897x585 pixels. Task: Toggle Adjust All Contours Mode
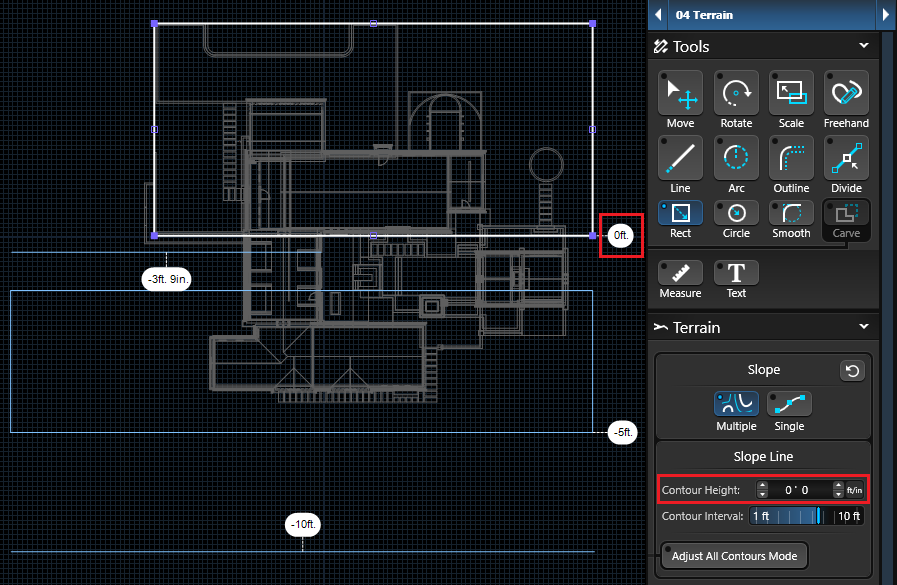point(734,555)
